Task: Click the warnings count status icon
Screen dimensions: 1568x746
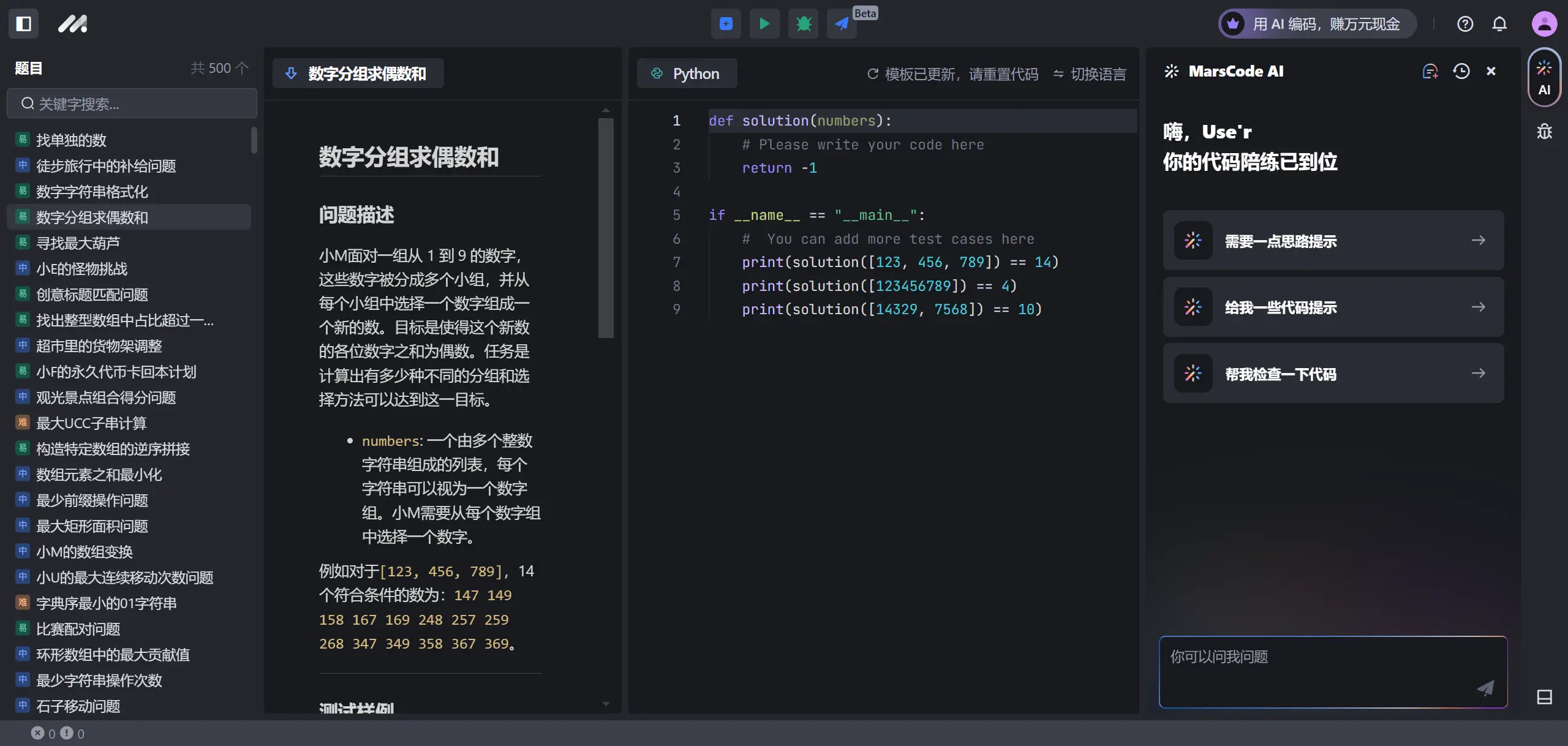Action: (67, 733)
